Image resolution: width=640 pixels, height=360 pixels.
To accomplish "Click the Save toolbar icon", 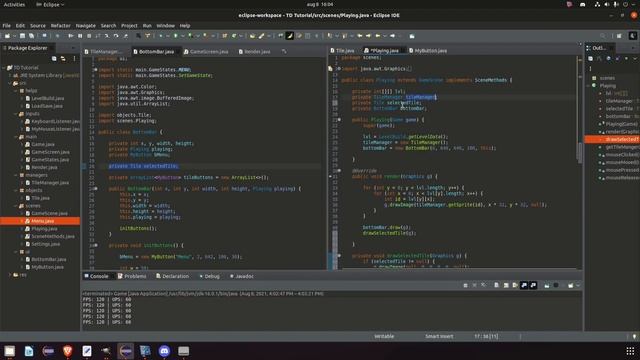I will (22, 36).
